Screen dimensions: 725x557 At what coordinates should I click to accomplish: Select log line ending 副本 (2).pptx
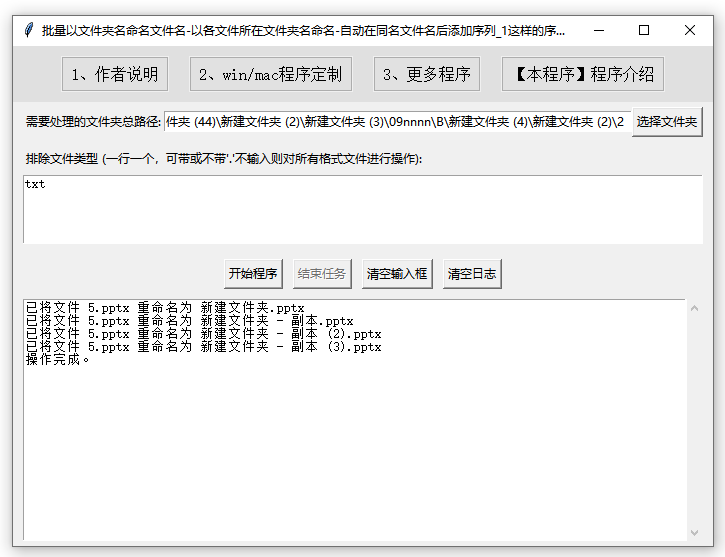pyautogui.click(x=203, y=334)
